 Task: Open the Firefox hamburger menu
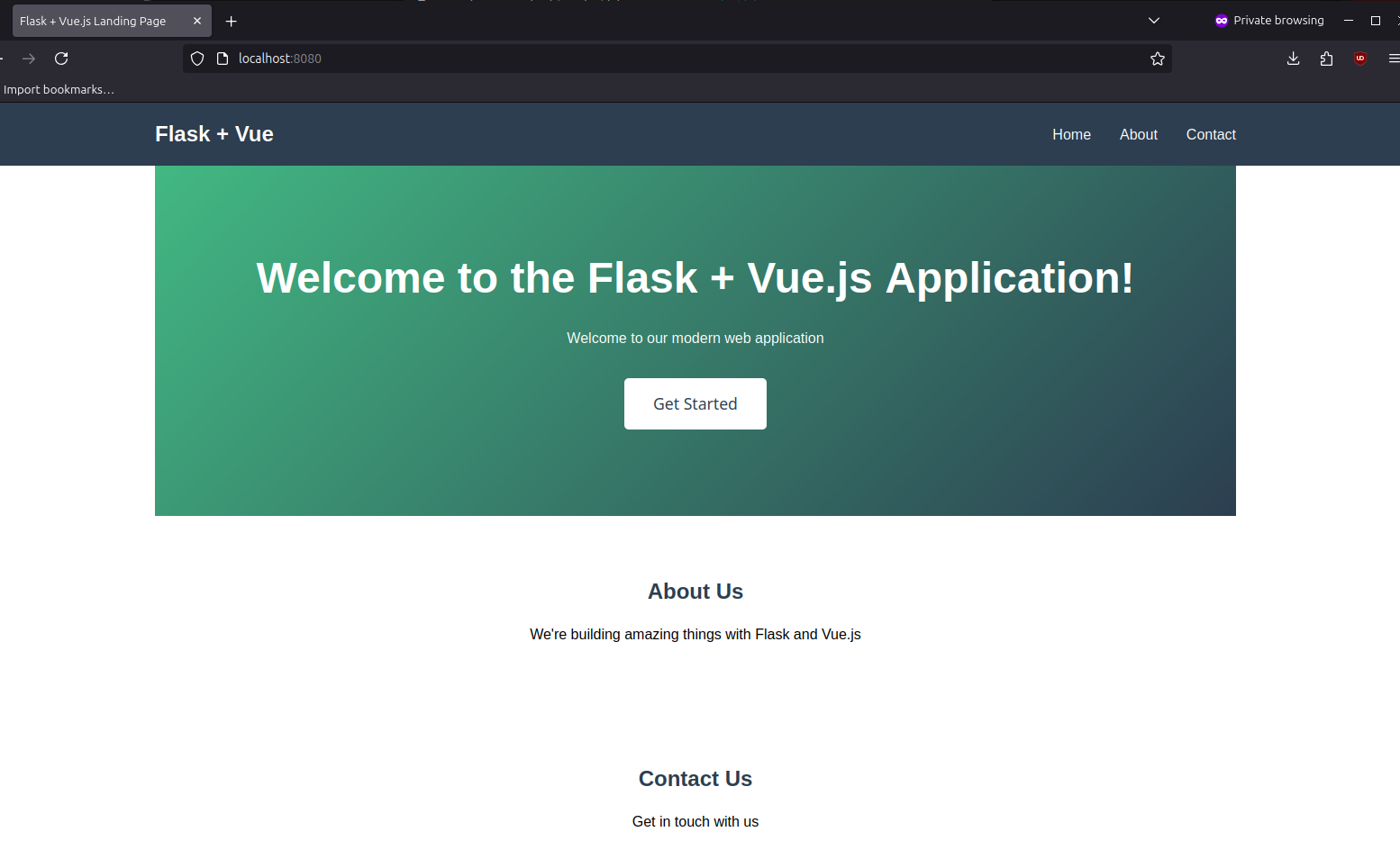click(1394, 59)
